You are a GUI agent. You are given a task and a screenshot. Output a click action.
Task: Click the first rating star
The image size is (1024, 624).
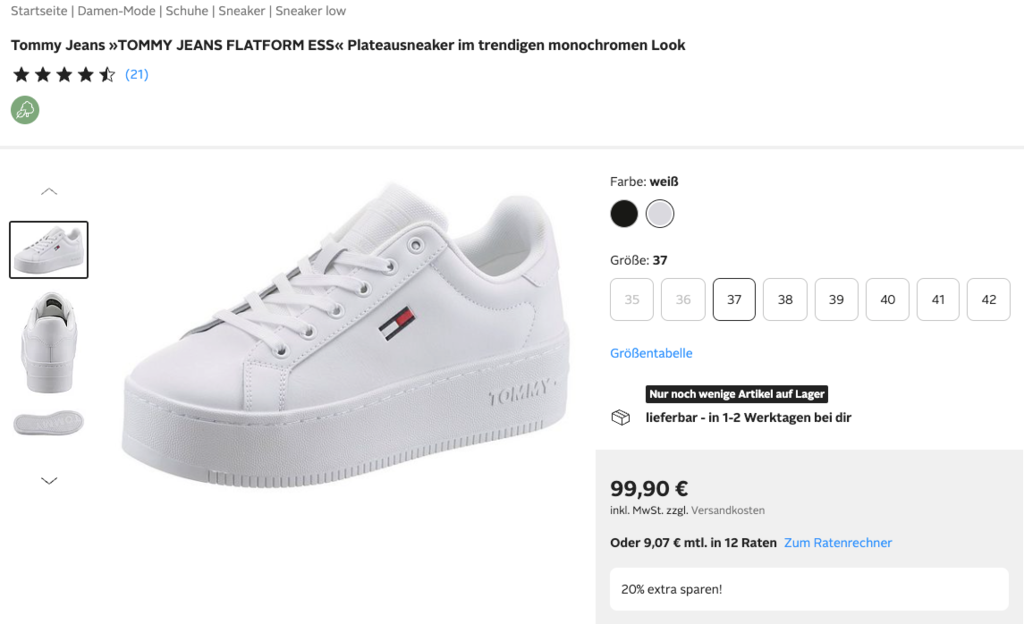20,73
